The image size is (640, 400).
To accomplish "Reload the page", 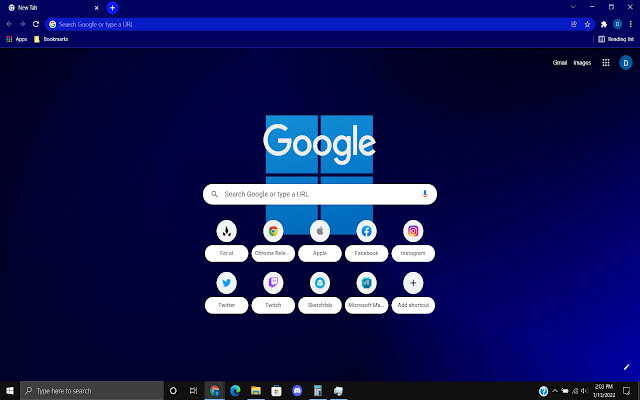I will point(36,24).
